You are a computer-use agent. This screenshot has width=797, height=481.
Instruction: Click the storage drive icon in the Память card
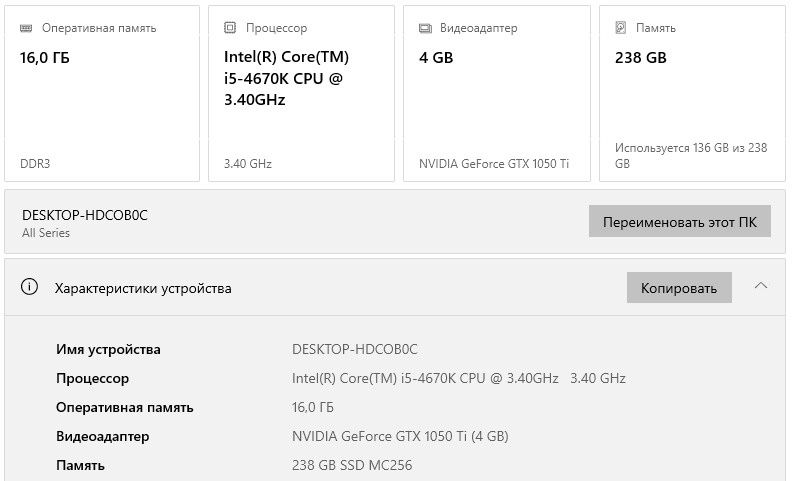pyautogui.click(x=620, y=29)
